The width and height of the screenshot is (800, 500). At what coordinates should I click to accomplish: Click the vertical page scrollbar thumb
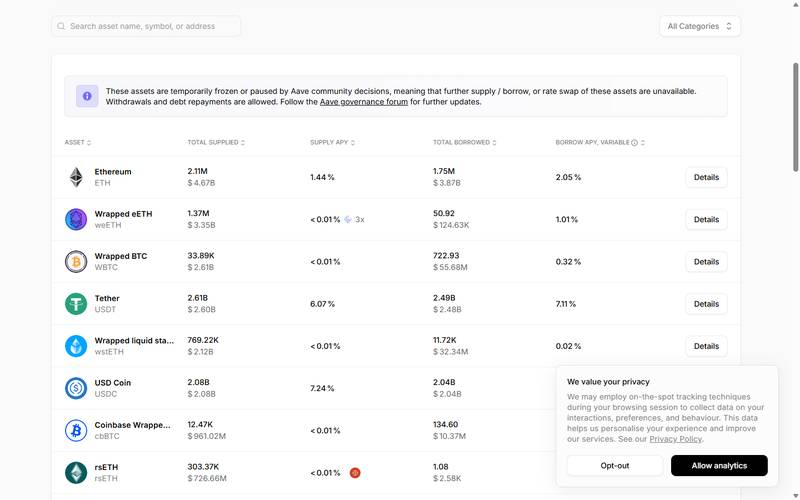click(x=795, y=117)
